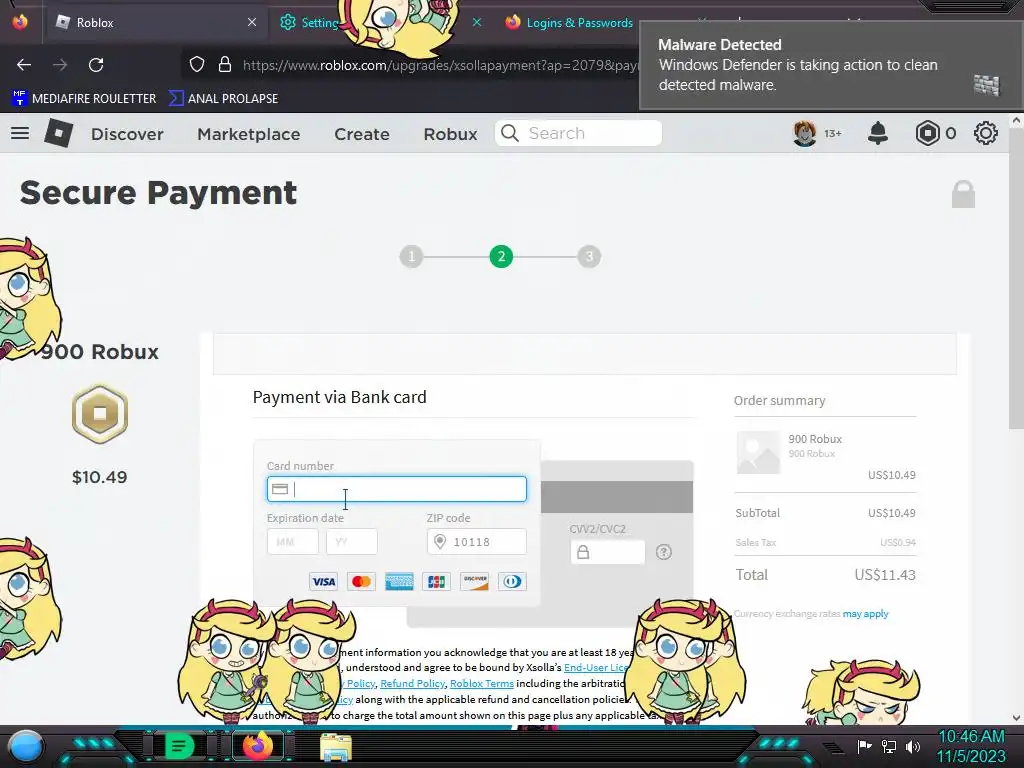This screenshot has width=1024, height=768.
Task: Click the tracking protection shield icon
Action: pos(197,65)
